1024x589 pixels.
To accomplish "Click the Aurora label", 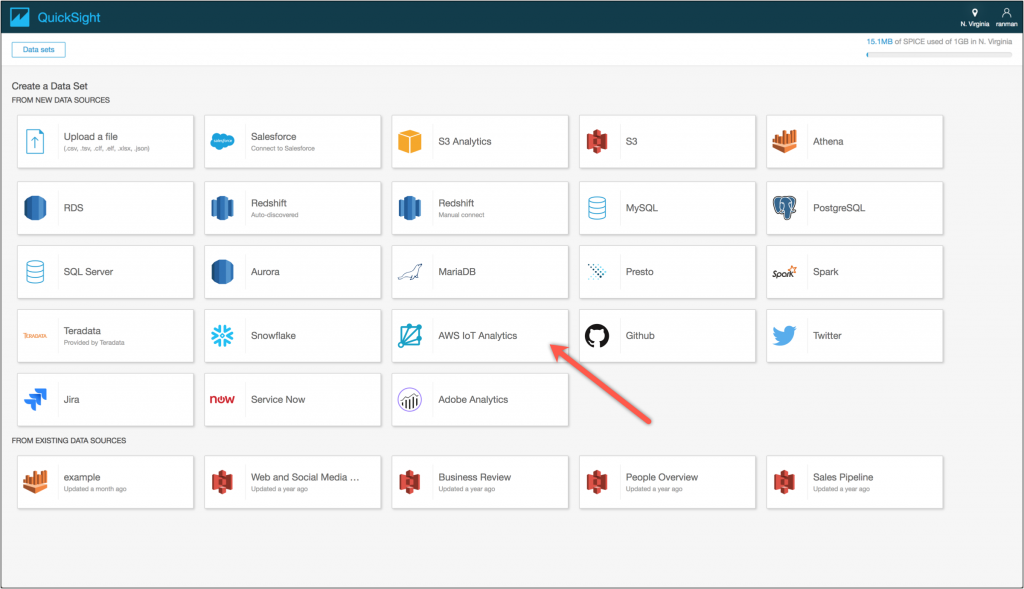I will [265, 272].
